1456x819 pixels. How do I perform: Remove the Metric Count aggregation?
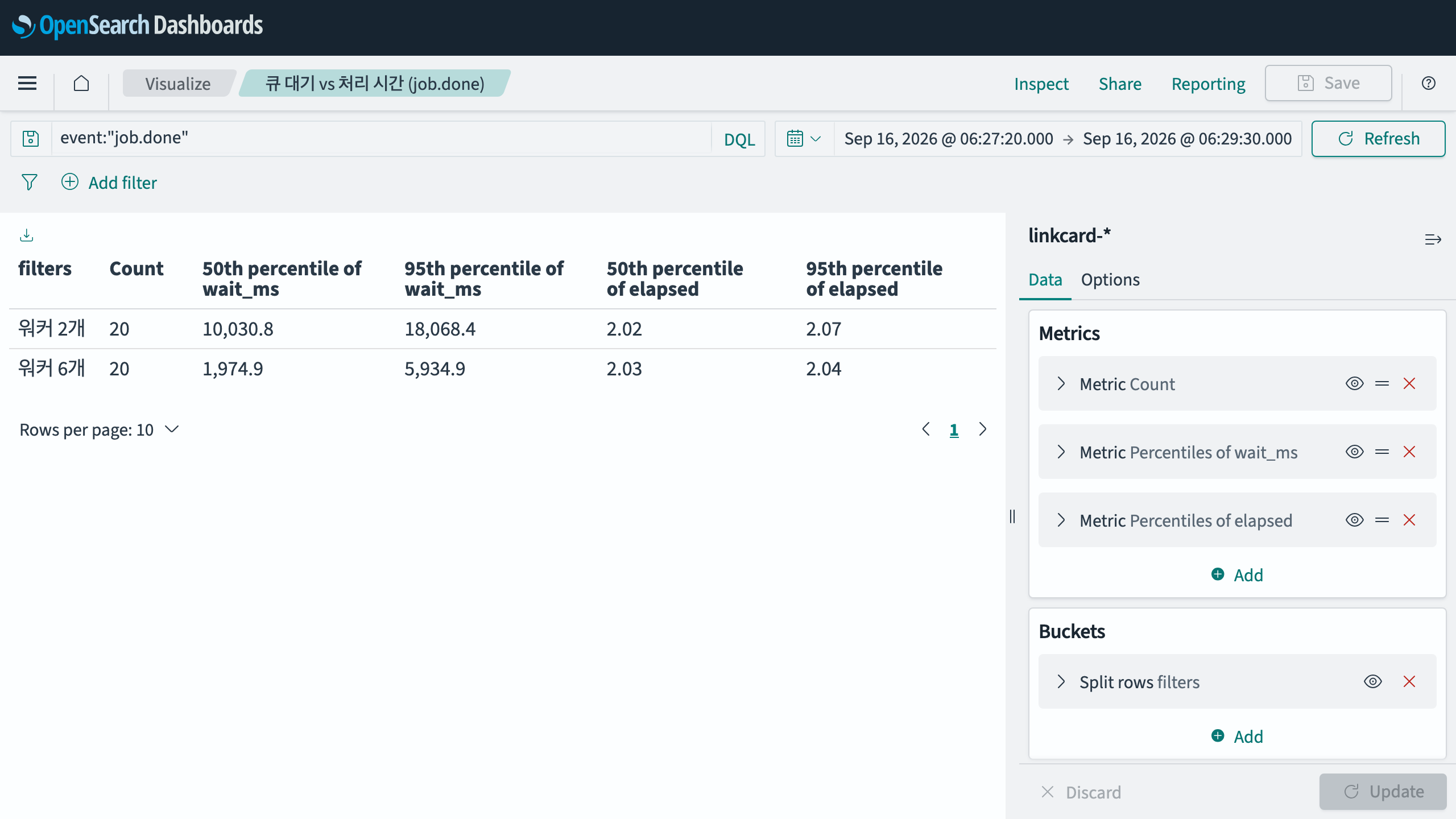pyautogui.click(x=1409, y=383)
